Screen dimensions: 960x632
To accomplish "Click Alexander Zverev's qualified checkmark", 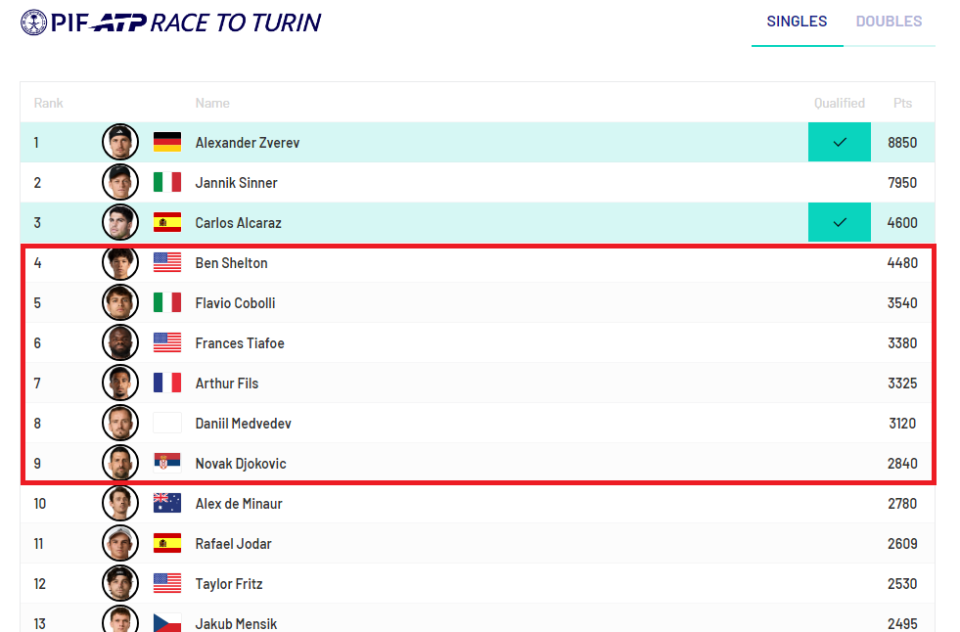I will coord(839,142).
